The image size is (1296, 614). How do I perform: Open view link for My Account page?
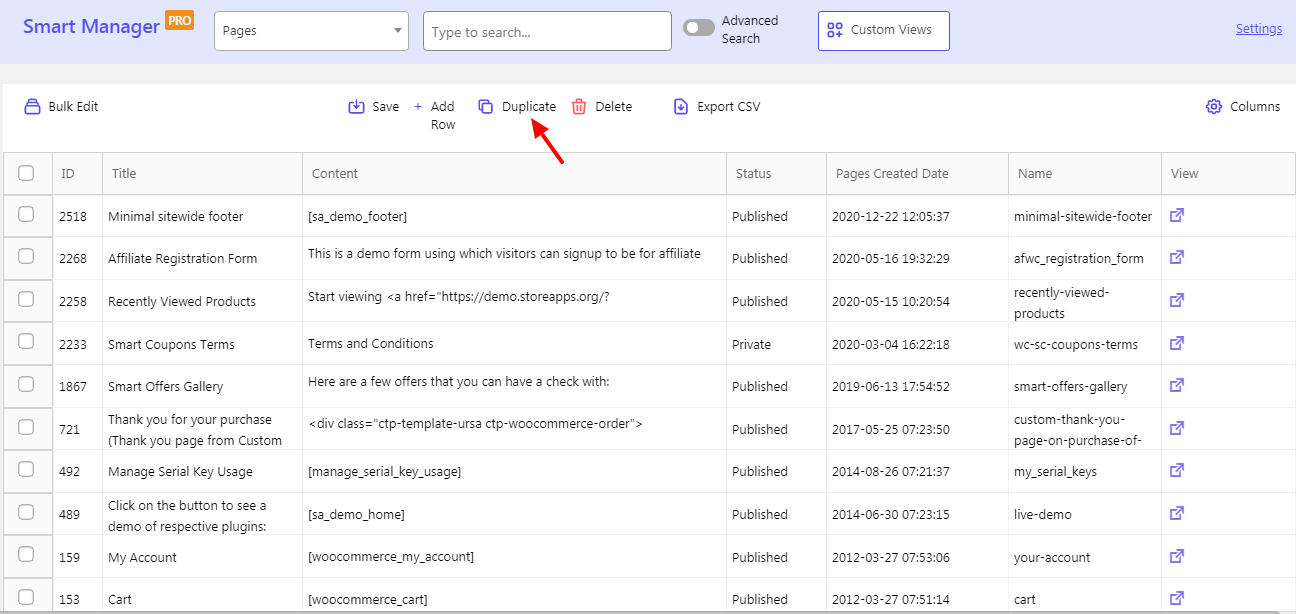tap(1177, 556)
